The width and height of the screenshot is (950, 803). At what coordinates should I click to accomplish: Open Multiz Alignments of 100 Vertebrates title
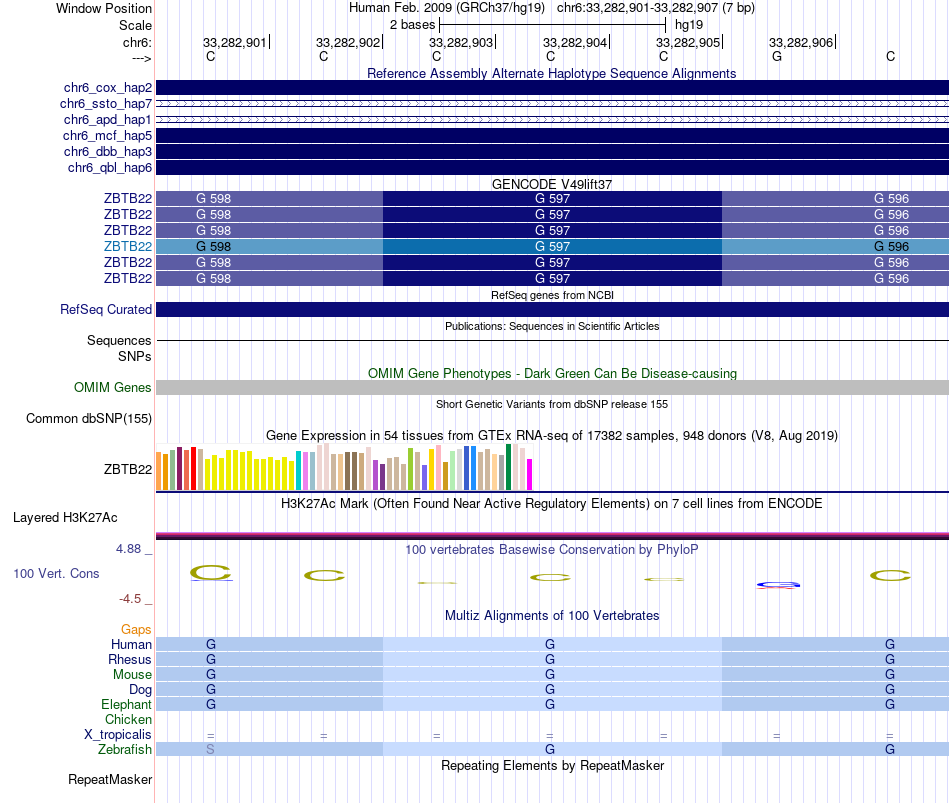(552, 616)
